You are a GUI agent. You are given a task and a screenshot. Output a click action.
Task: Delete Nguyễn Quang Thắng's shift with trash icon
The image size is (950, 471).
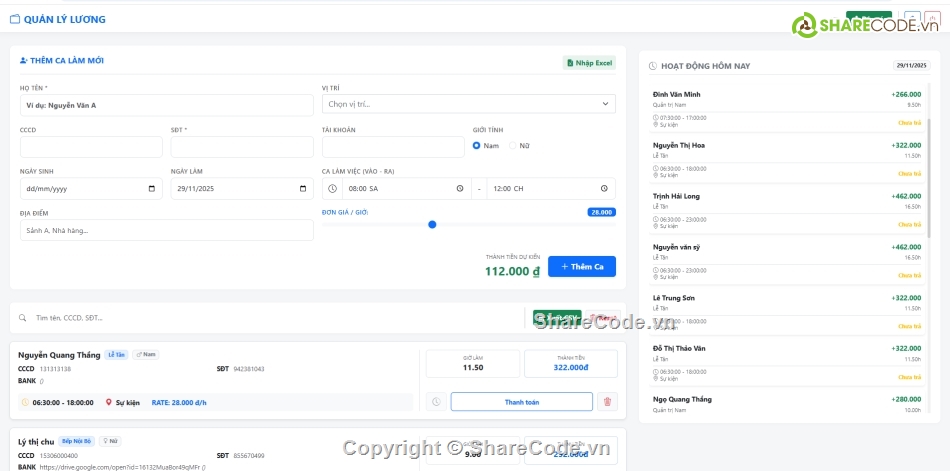point(607,402)
